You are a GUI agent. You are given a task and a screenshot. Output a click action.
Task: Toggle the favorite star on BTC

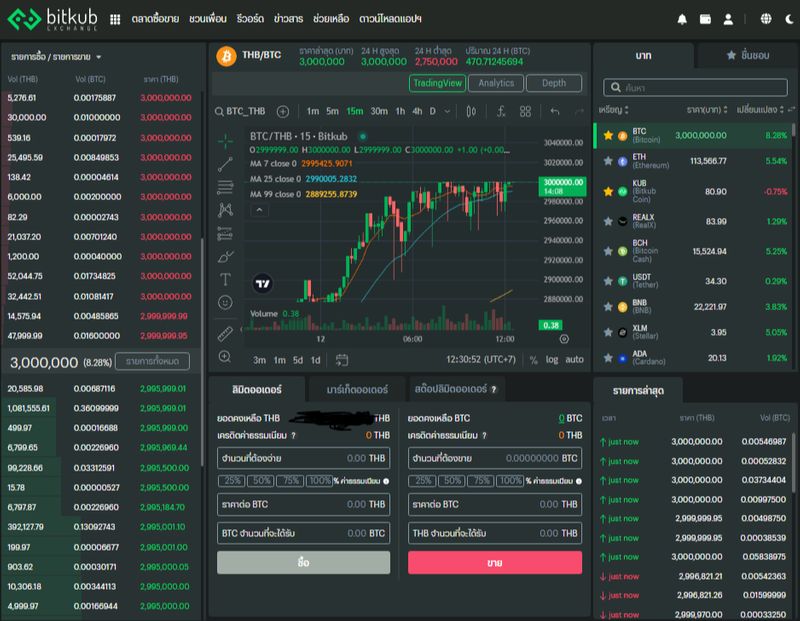608,135
